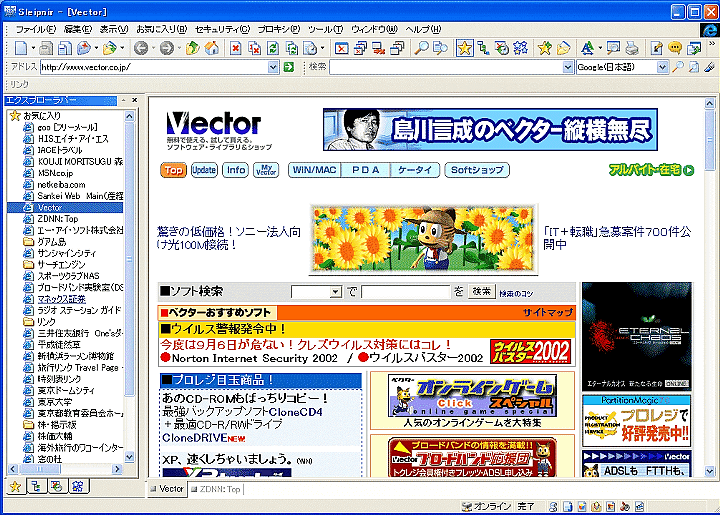
Task: Click the last icon in status bar icon row
Action: 639,507
